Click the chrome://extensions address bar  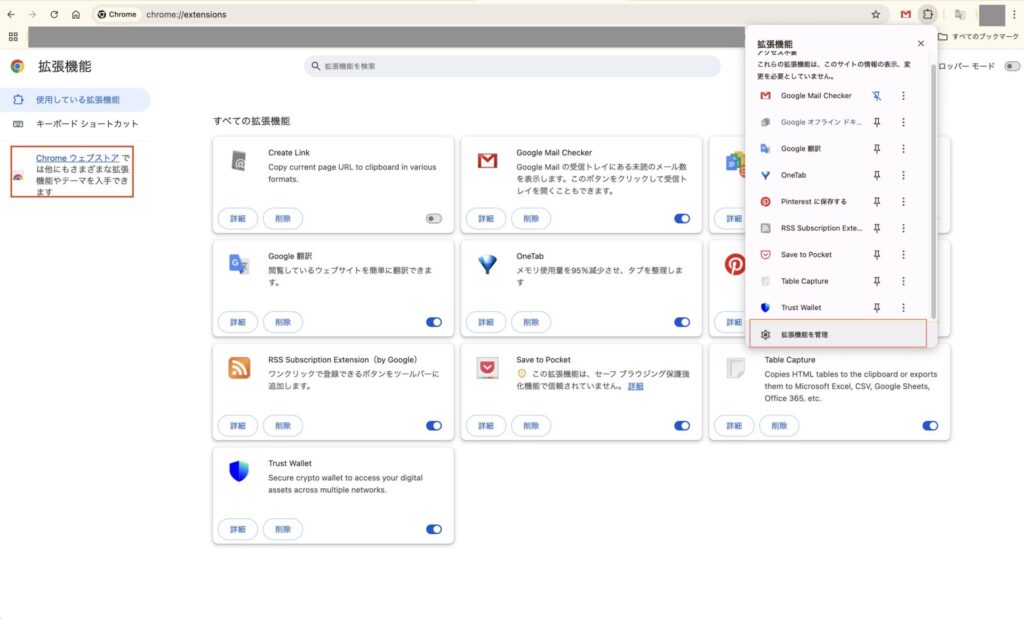coord(490,14)
